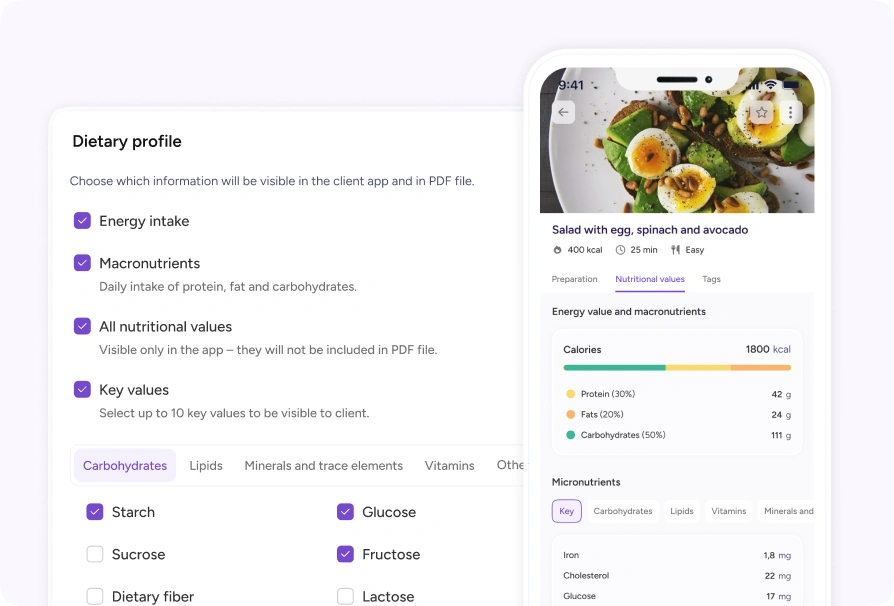Screen dimensions: 894x606
Task: Uncheck the Fructose checkbox
Action: [345, 554]
